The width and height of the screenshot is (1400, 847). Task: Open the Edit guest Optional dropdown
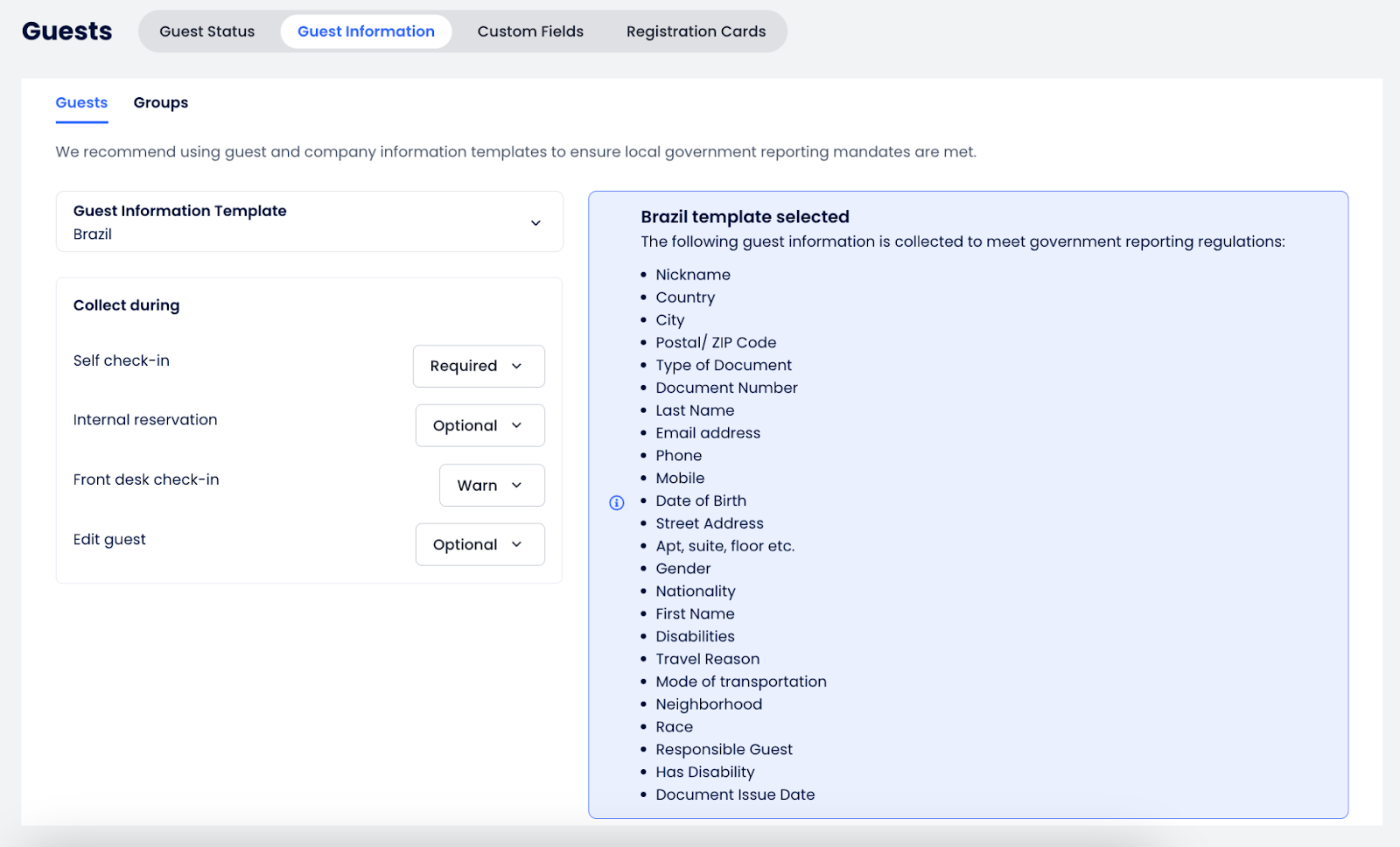click(x=479, y=544)
